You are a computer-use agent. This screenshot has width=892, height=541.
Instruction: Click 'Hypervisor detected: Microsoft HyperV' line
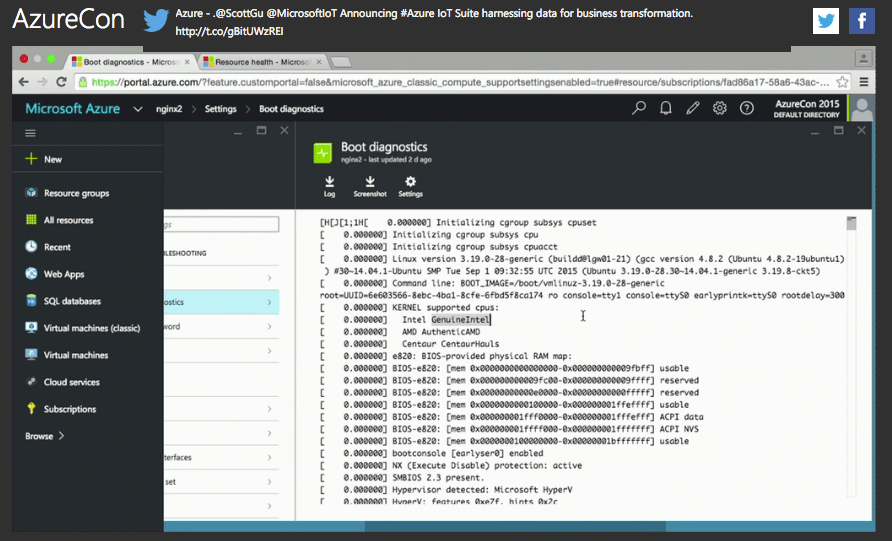(482, 490)
